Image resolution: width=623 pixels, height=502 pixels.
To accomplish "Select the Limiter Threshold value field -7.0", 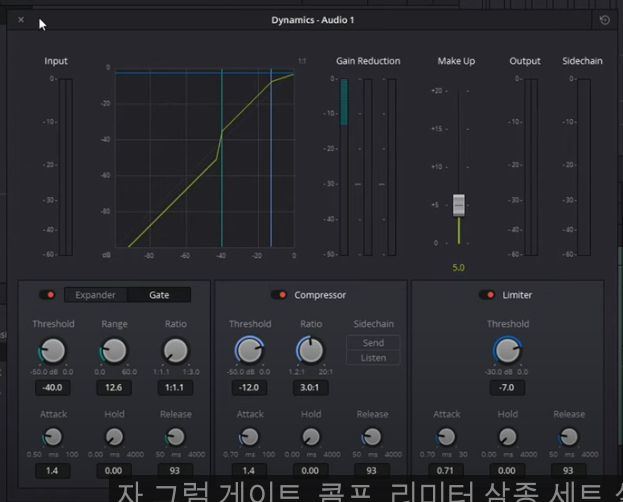I will [x=507, y=388].
